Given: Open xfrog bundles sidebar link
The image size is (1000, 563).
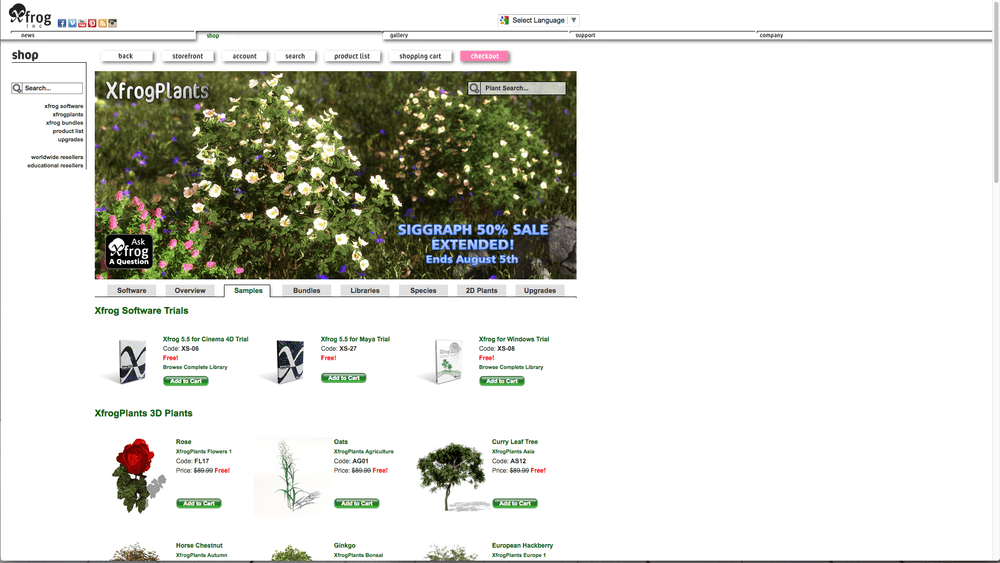Looking at the screenshot, I should 64,122.
